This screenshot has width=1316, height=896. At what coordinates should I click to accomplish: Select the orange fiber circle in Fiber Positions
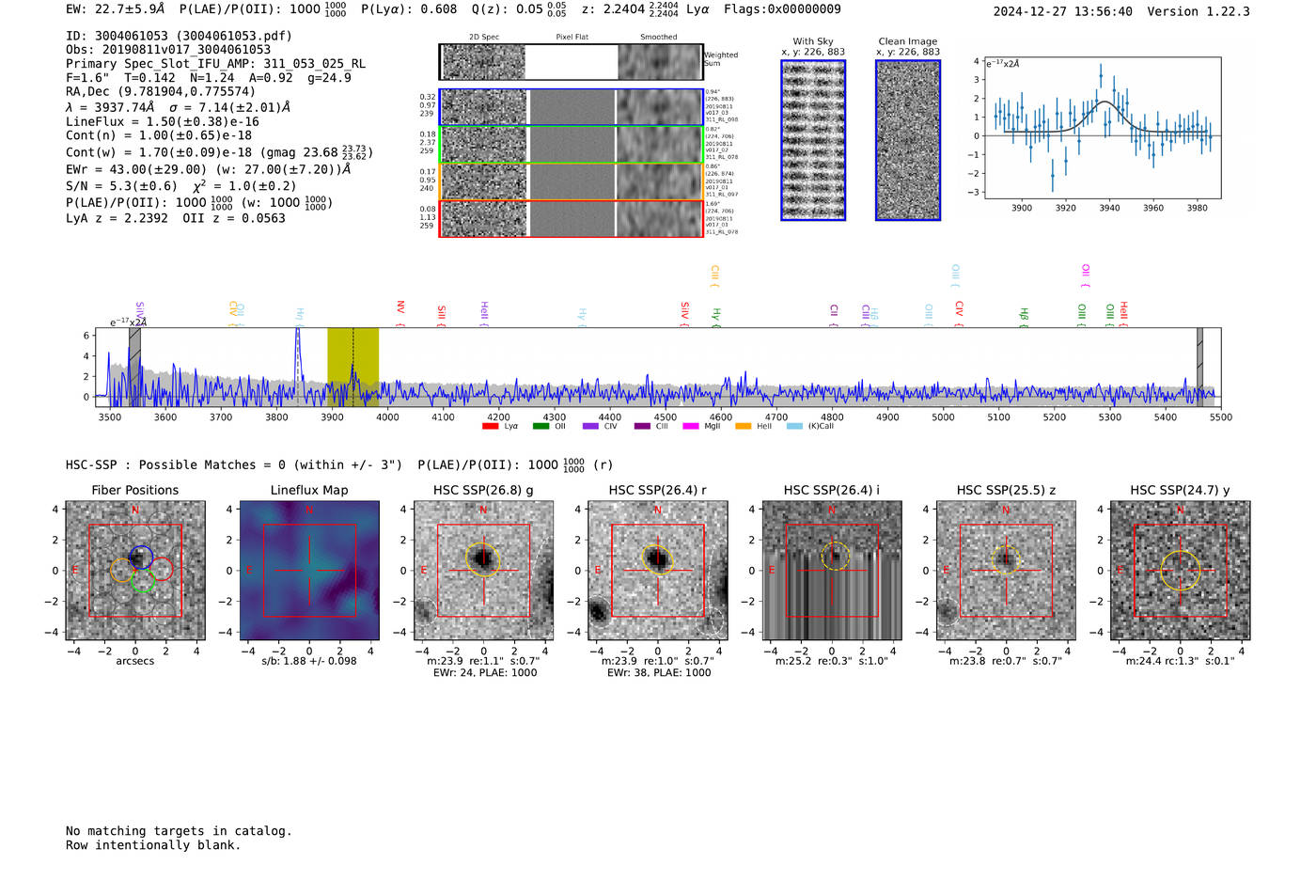[x=122, y=570]
